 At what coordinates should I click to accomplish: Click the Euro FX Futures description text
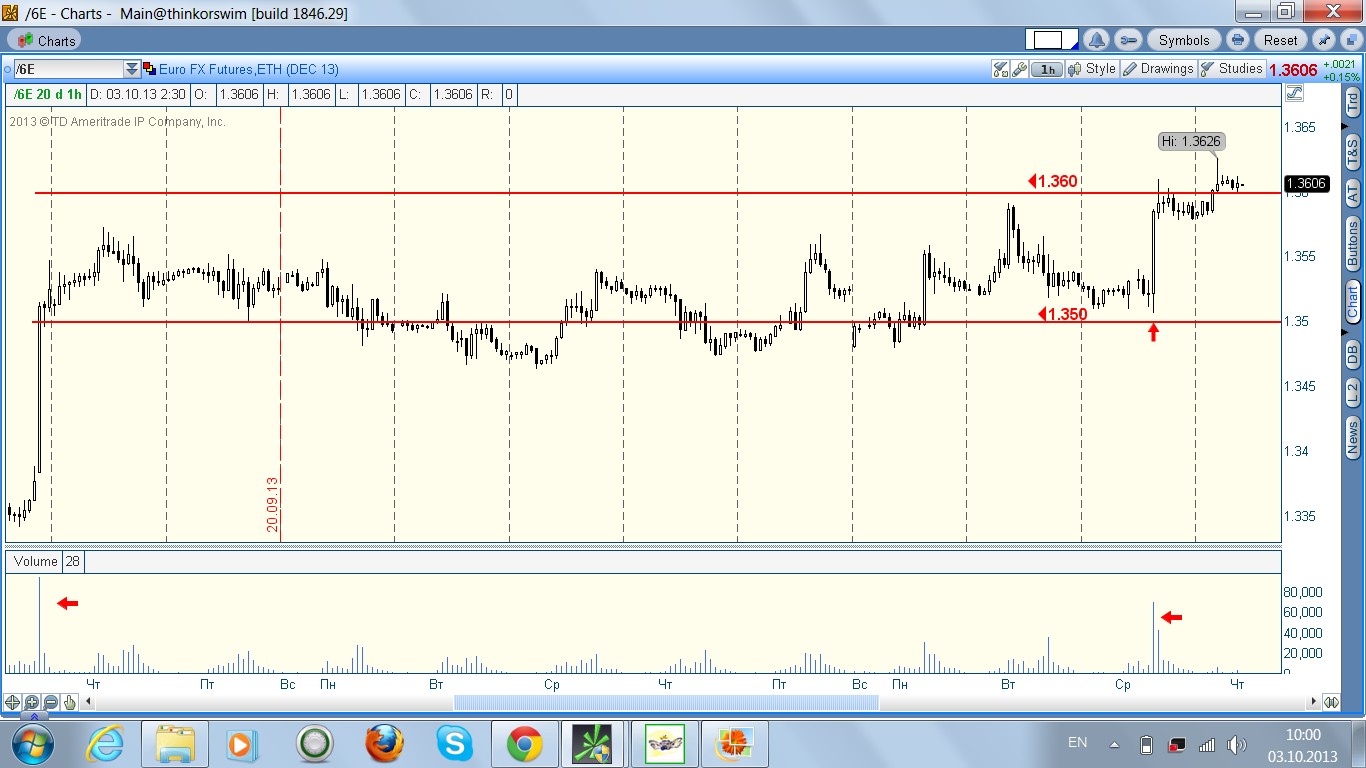tap(249, 69)
